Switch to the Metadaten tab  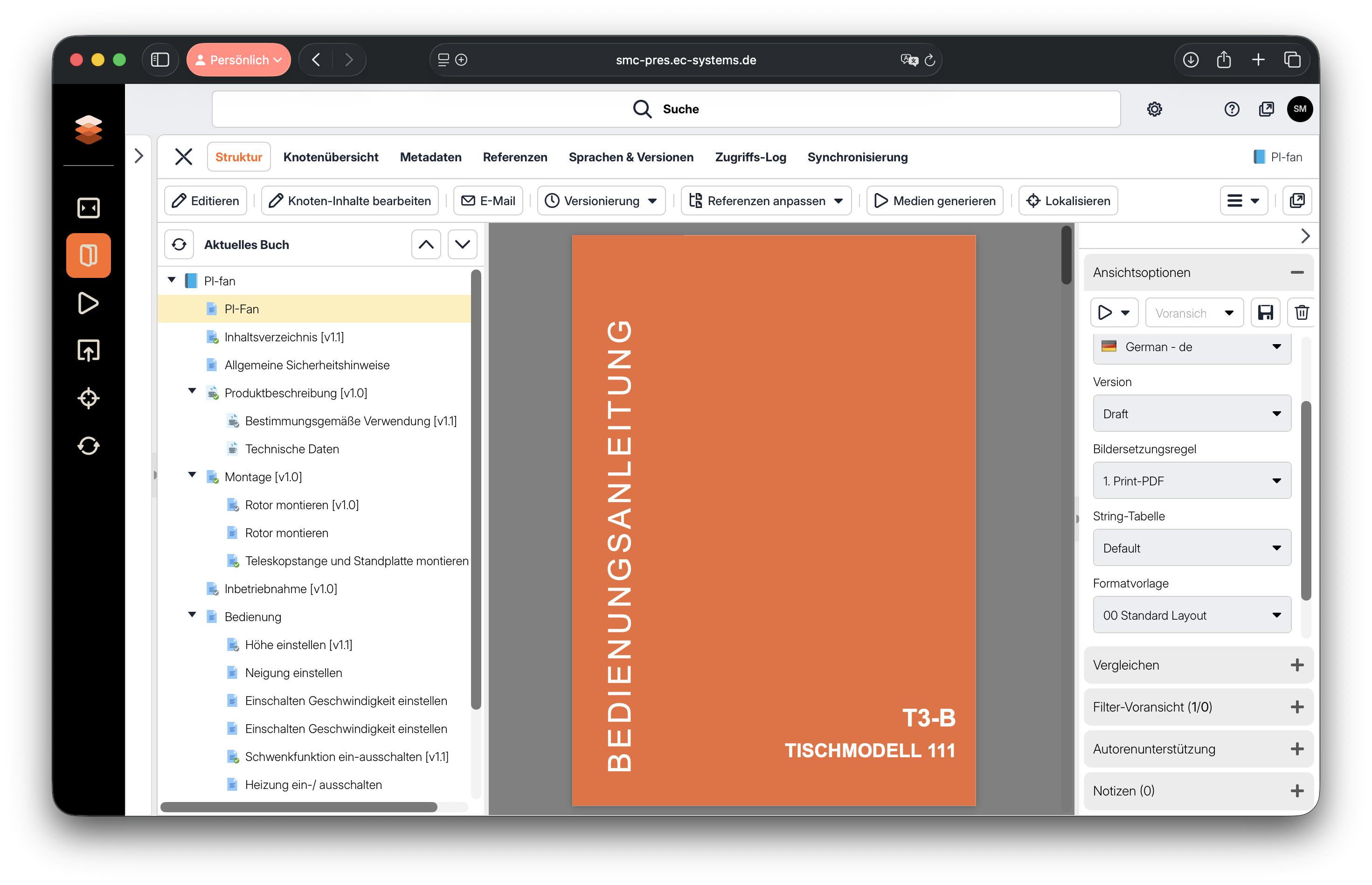point(430,157)
